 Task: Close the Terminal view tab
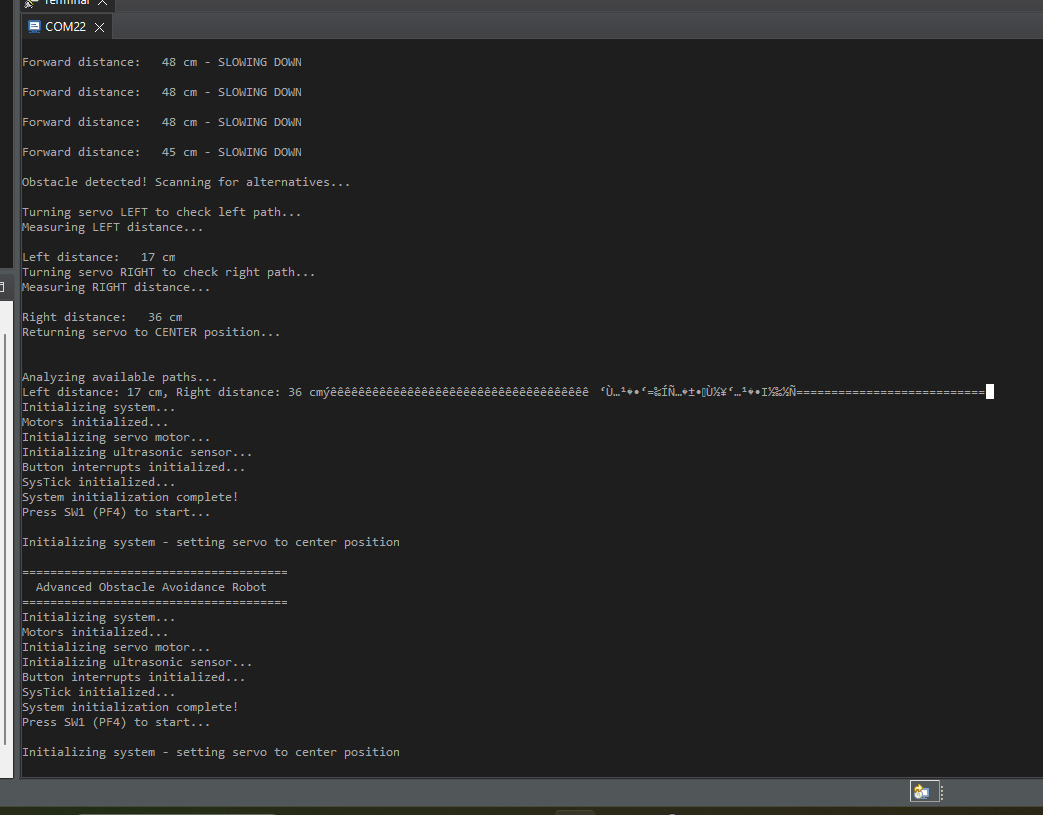point(103,3)
